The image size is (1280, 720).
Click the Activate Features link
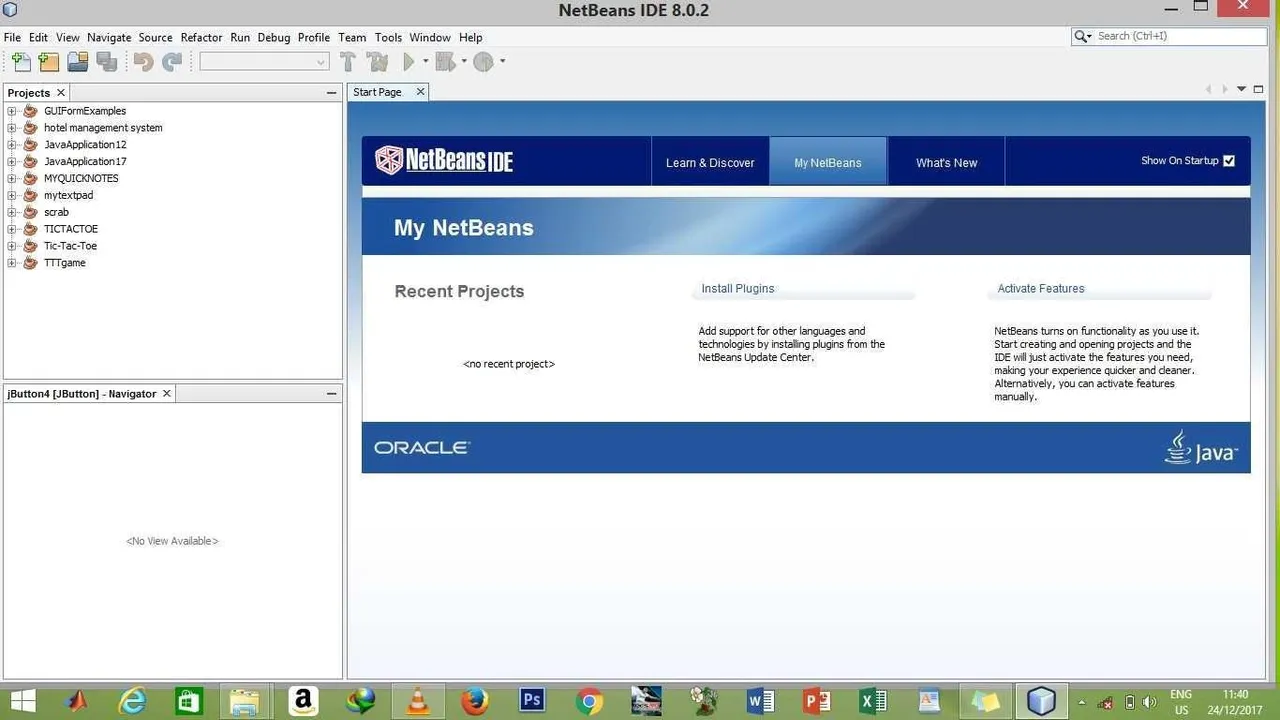coord(1041,288)
